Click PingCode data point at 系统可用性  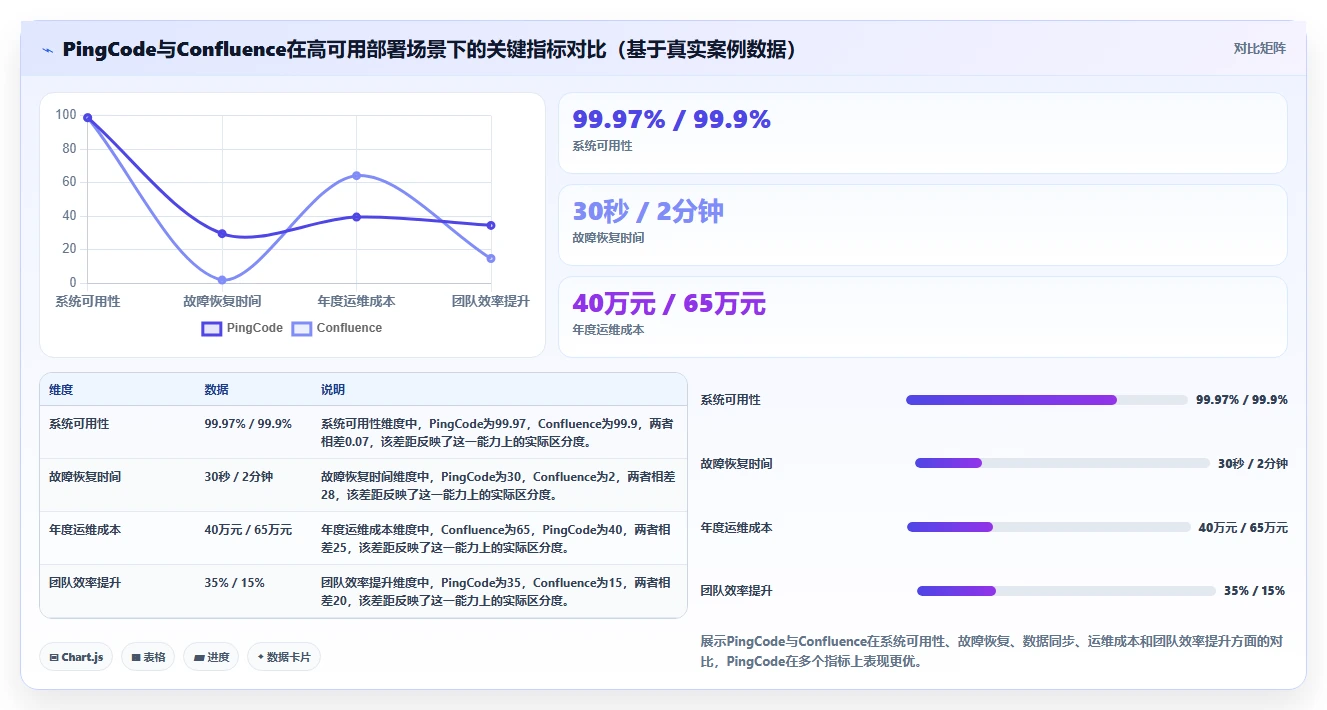(x=88, y=118)
